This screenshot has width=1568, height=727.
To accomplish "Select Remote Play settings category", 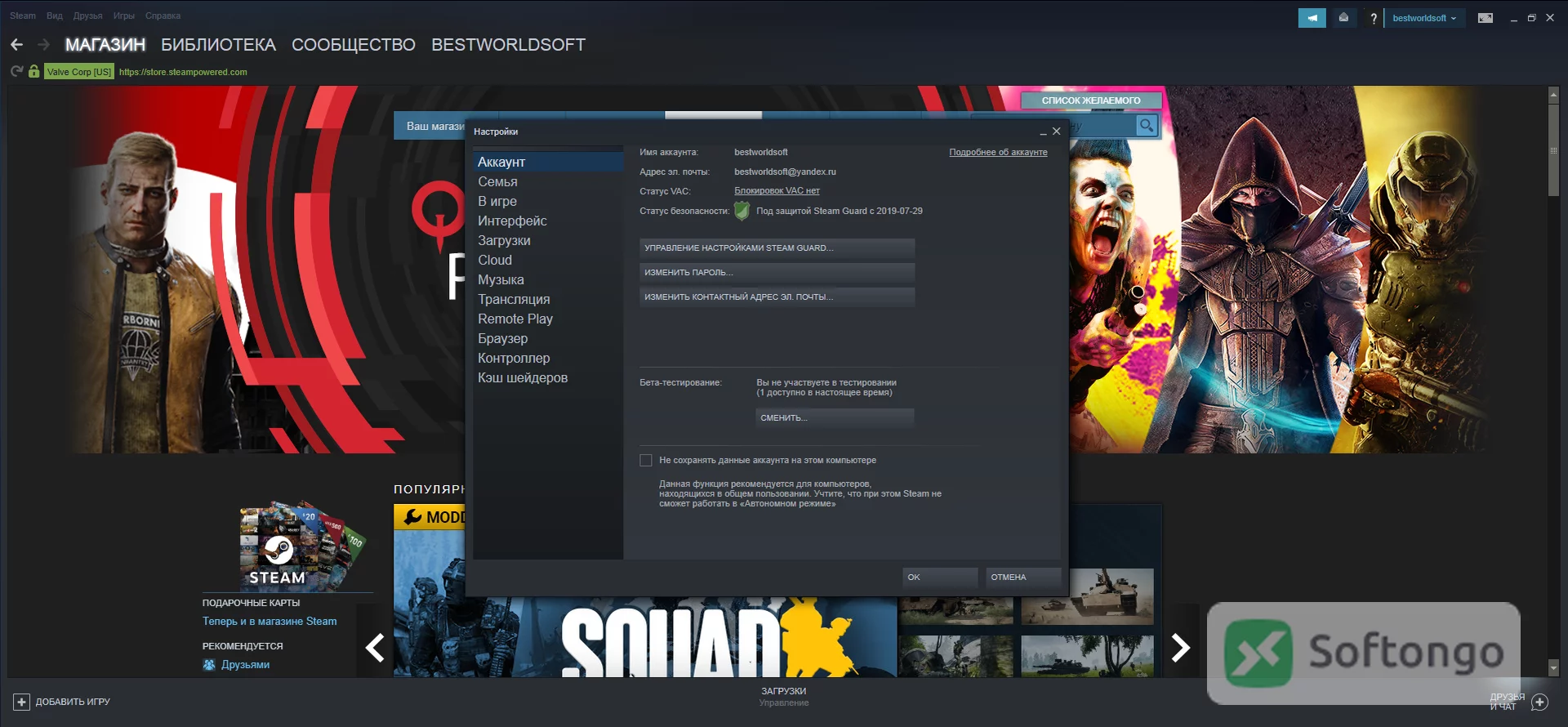I will (x=548, y=319).
